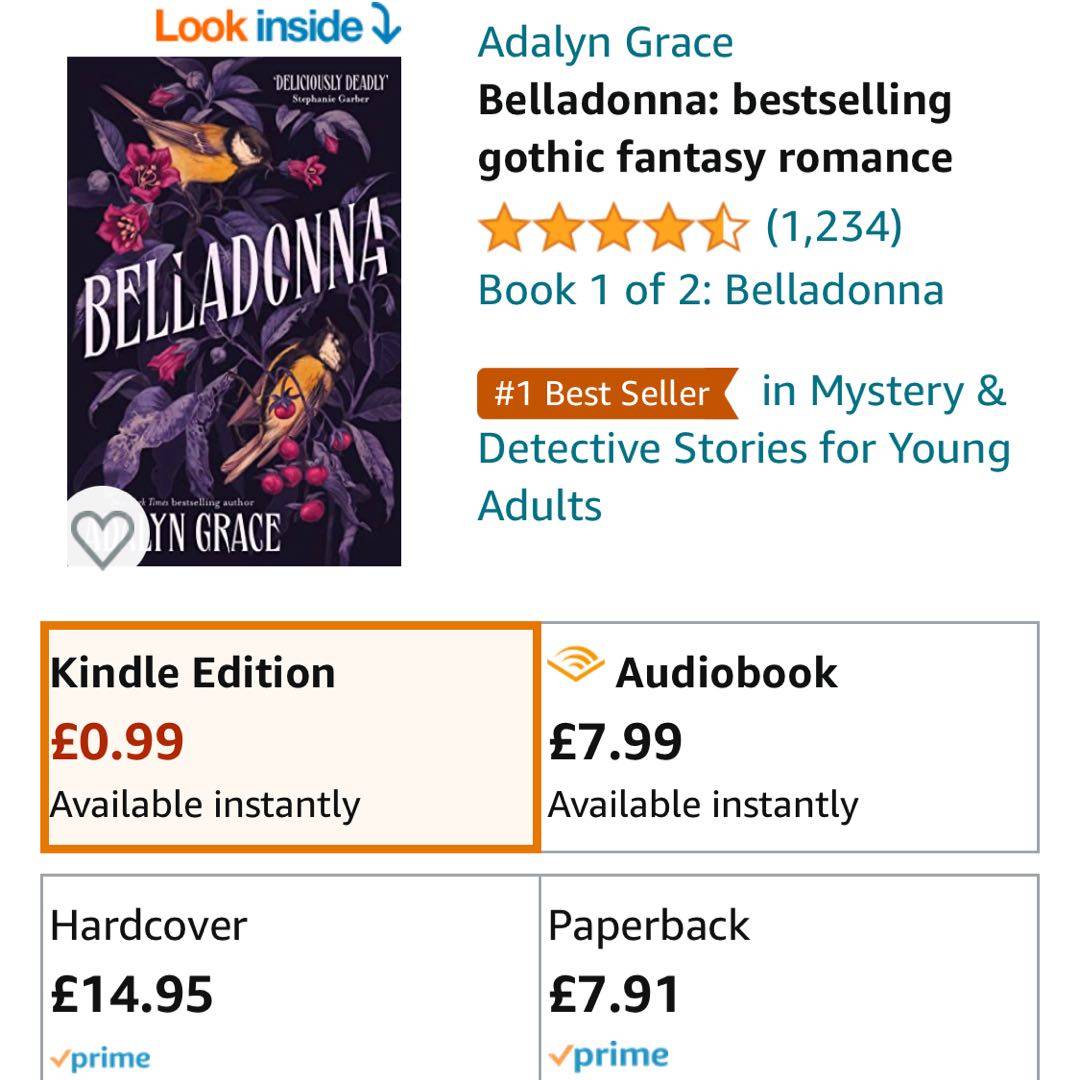
Task: Click the star rating icons
Action: click(x=613, y=228)
